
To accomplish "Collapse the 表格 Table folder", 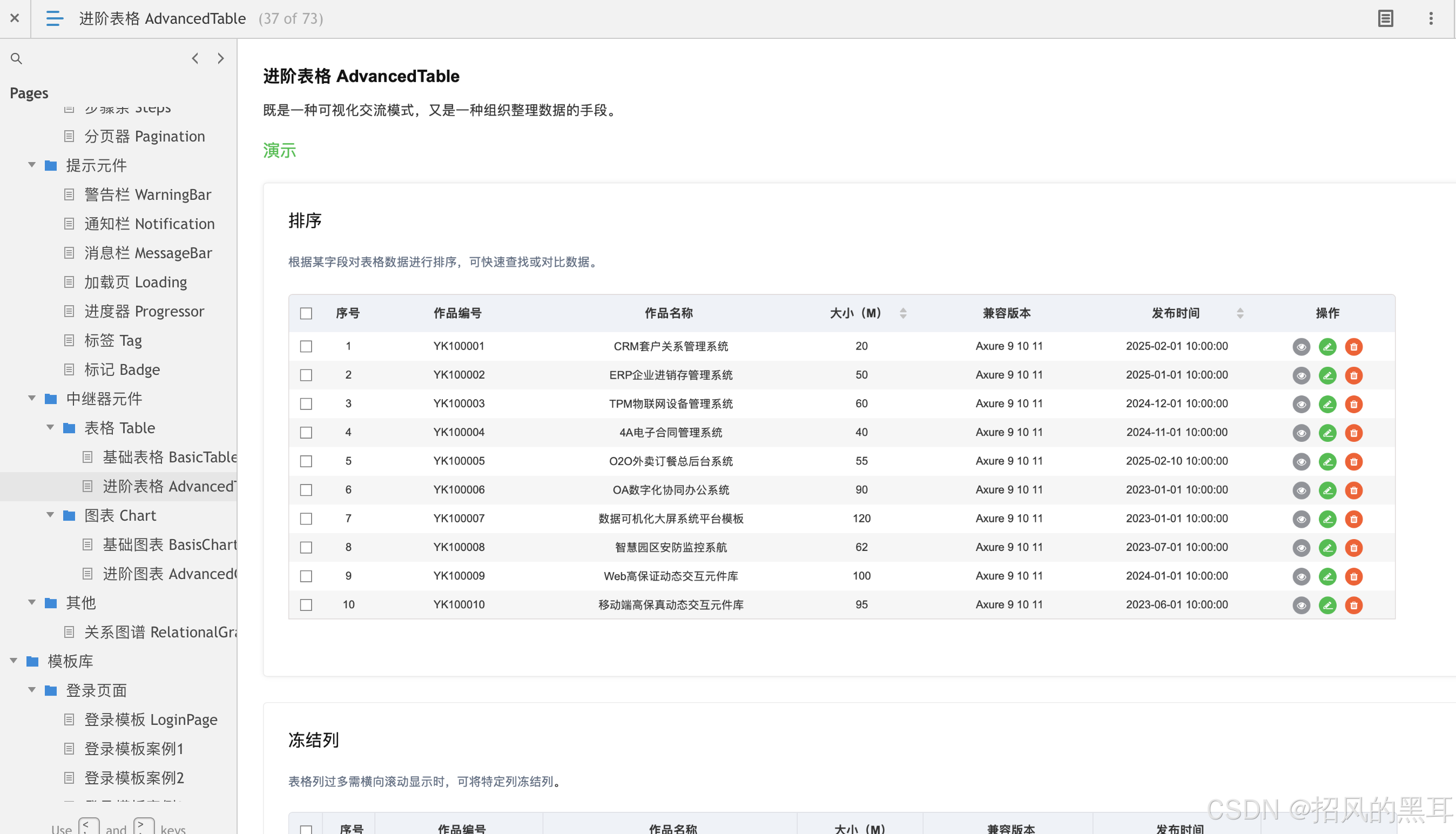I will [x=50, y=428].
